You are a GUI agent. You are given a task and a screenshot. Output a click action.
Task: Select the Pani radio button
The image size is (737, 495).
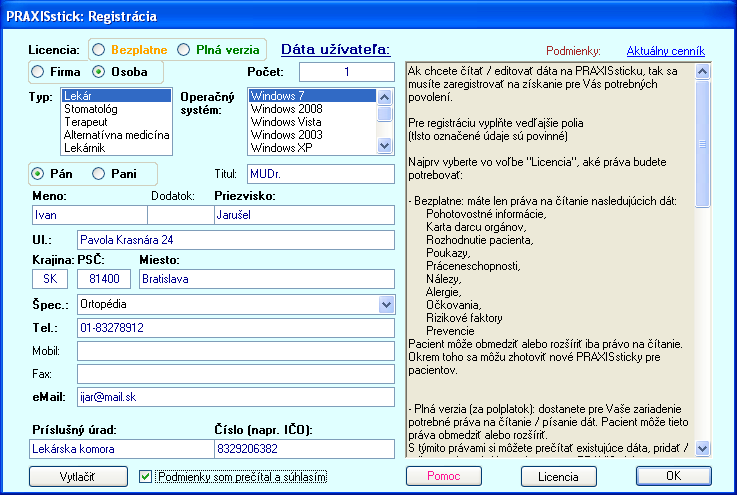(98, 174)
